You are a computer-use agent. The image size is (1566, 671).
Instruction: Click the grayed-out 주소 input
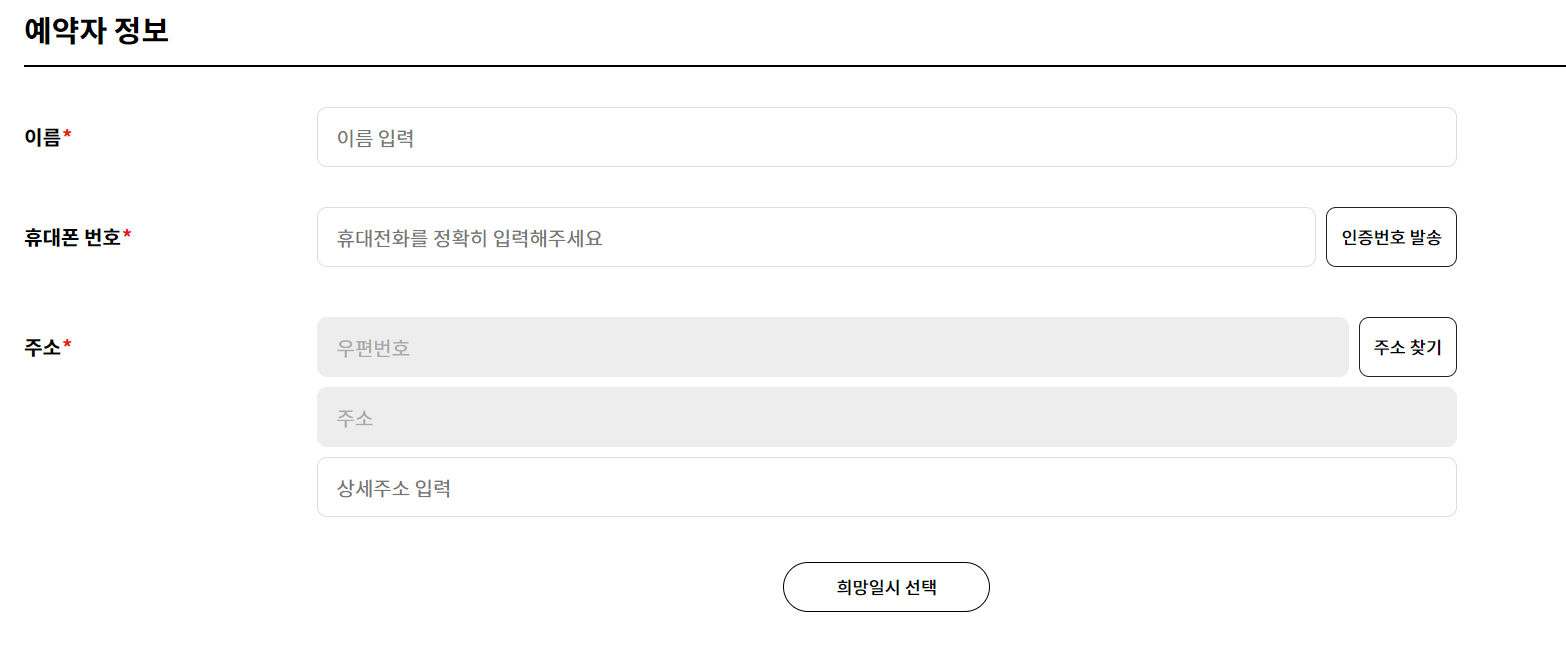[886, 417]
